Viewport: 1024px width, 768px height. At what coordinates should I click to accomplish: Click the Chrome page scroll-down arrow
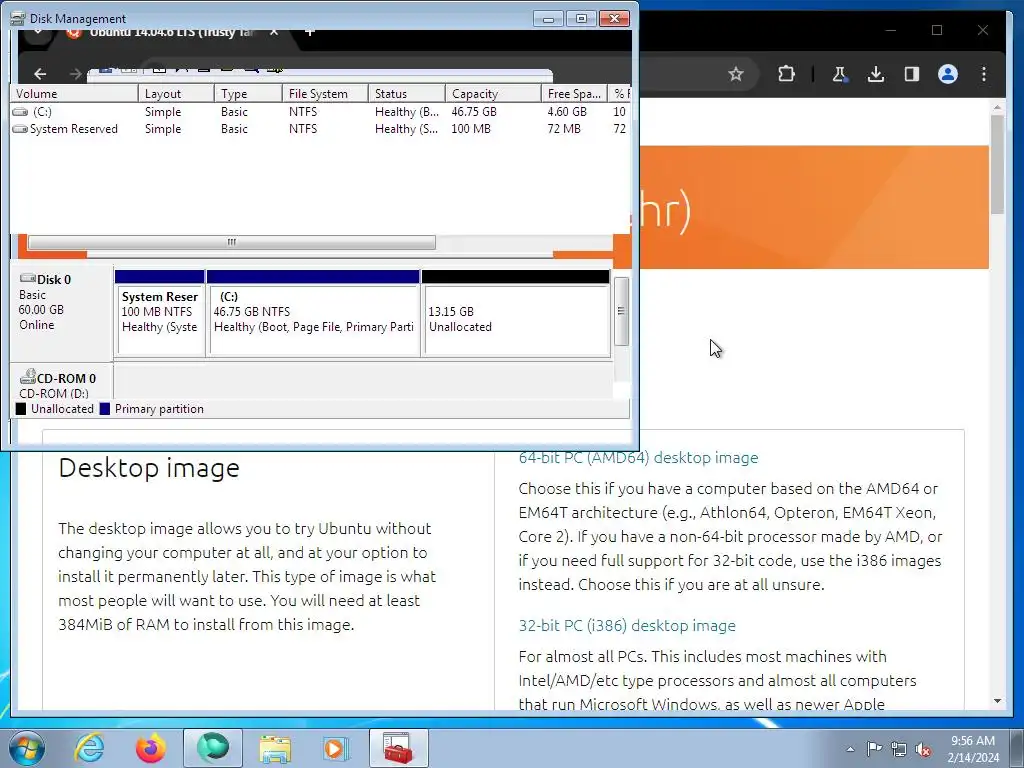tap(997, 701)
